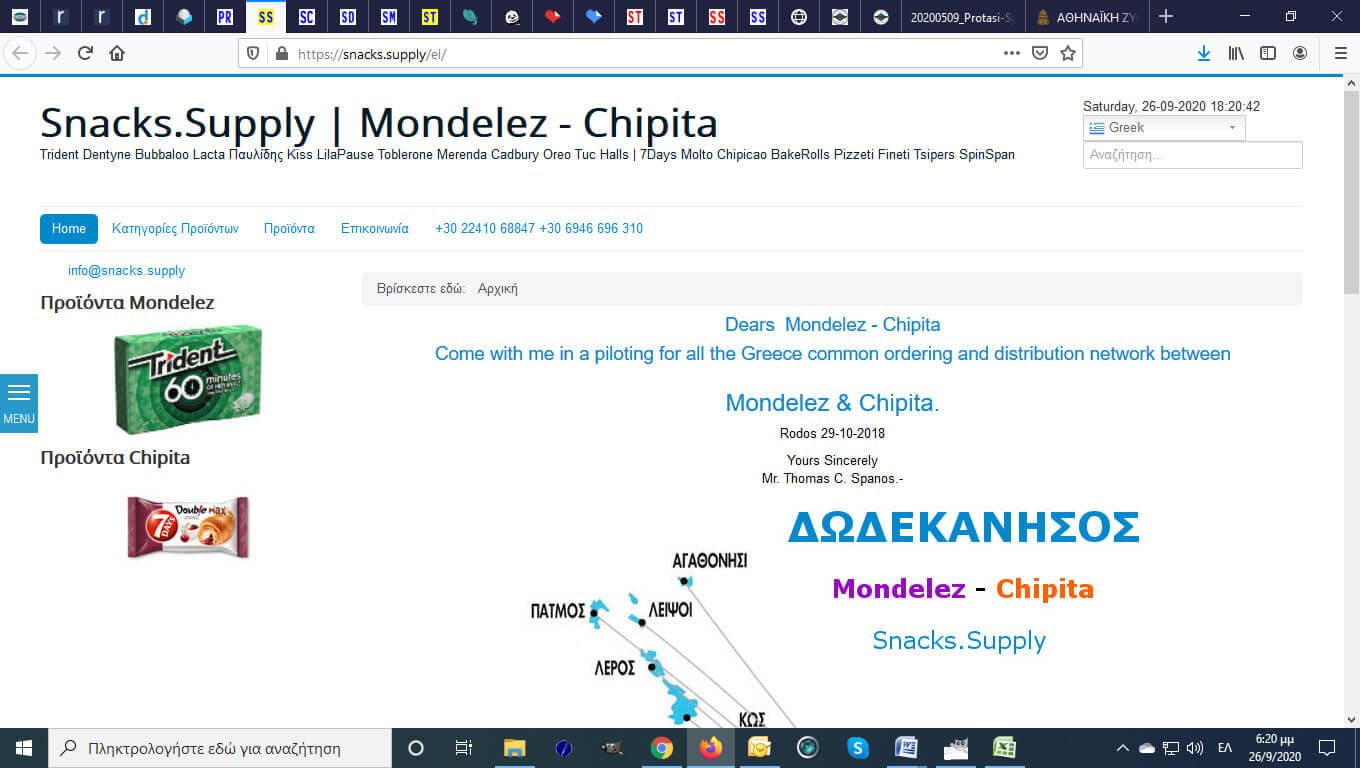Toggle browser sidebar view
The height and width of the screenshot is (768, 1360).
pos(1268,53)
